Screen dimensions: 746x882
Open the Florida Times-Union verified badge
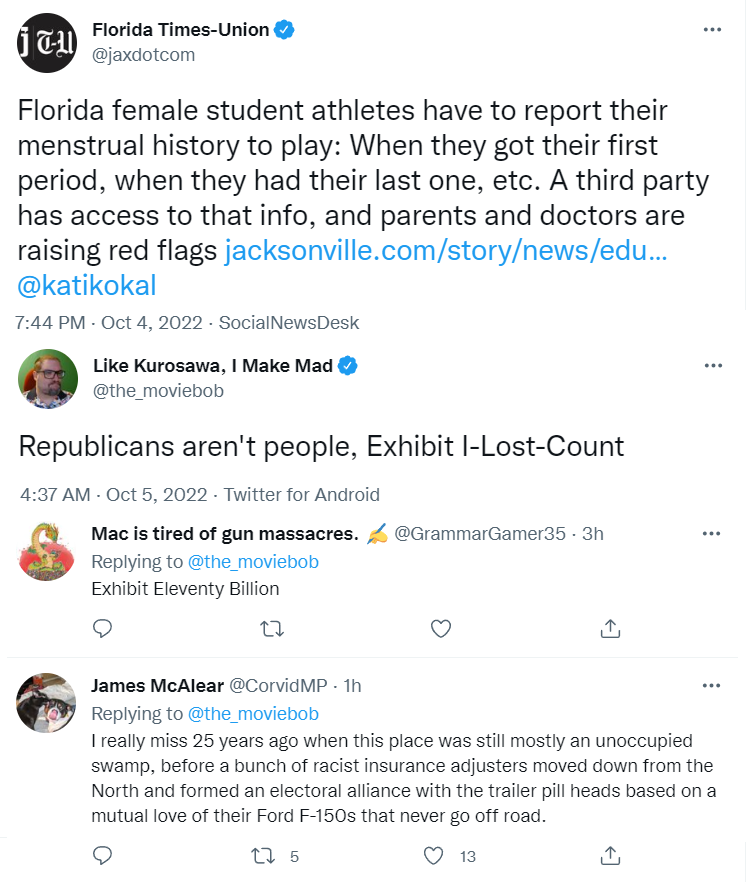[x=285, y=30]
